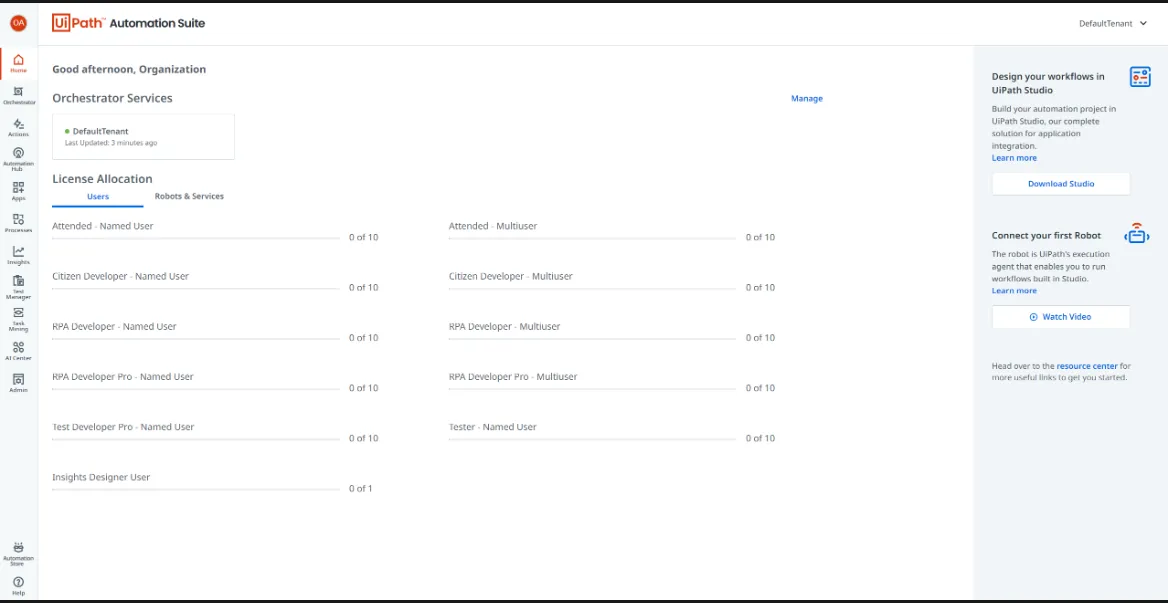Viewport: 1168px width, 603px height.
Task: Open the resource center link
Action: tap(1087, 366)
